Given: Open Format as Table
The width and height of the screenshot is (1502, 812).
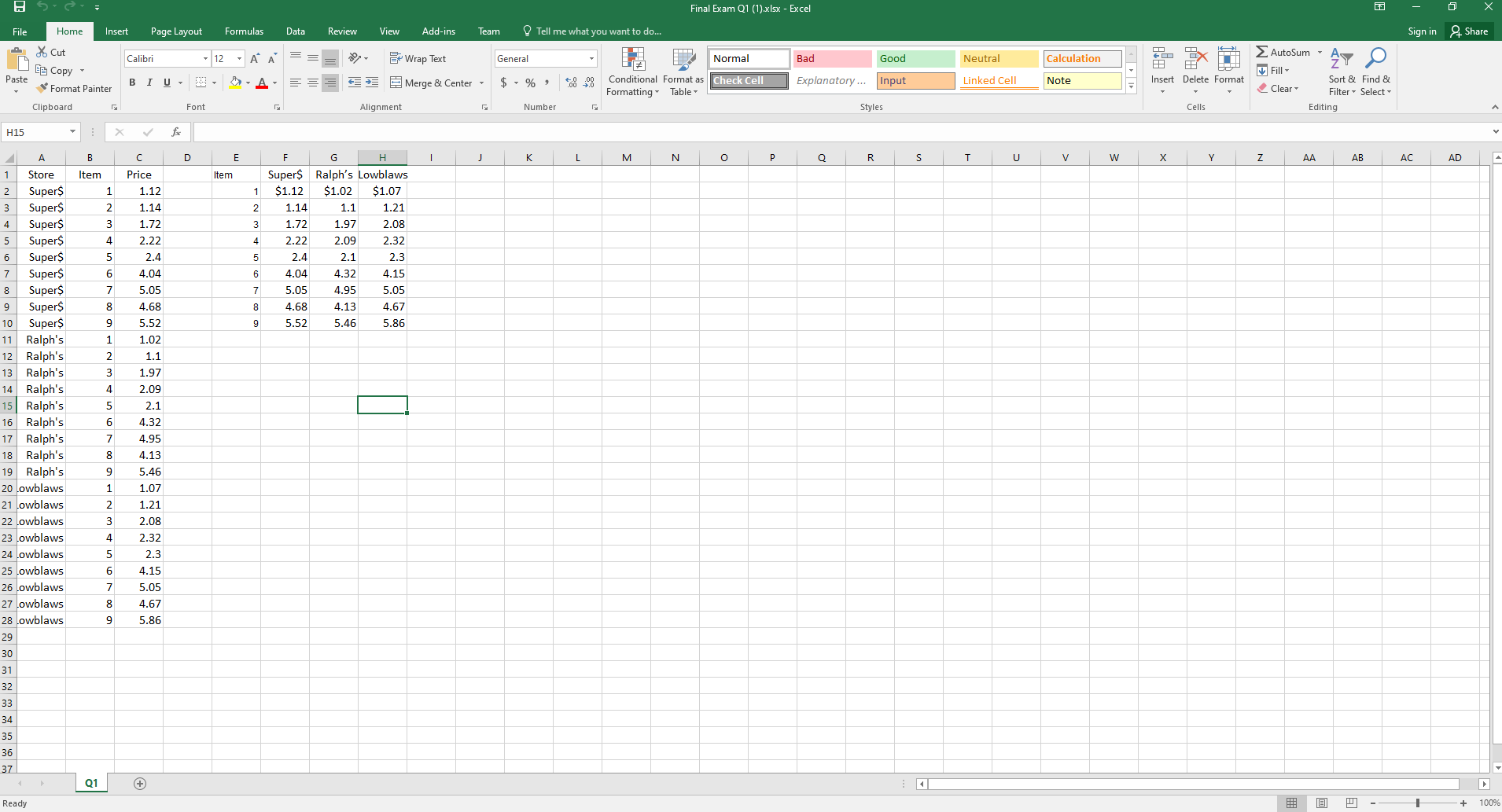Looking at the screenshot, I should pyautogui.click(x=683, y=72).
